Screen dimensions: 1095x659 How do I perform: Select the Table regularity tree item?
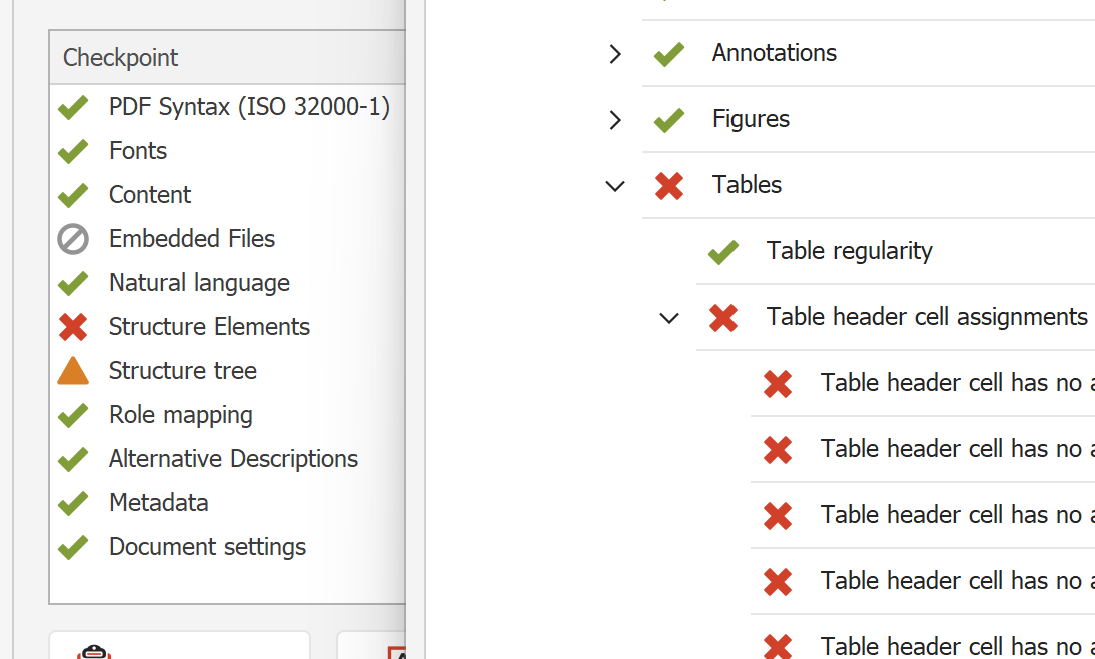click(x=849, y=251)
